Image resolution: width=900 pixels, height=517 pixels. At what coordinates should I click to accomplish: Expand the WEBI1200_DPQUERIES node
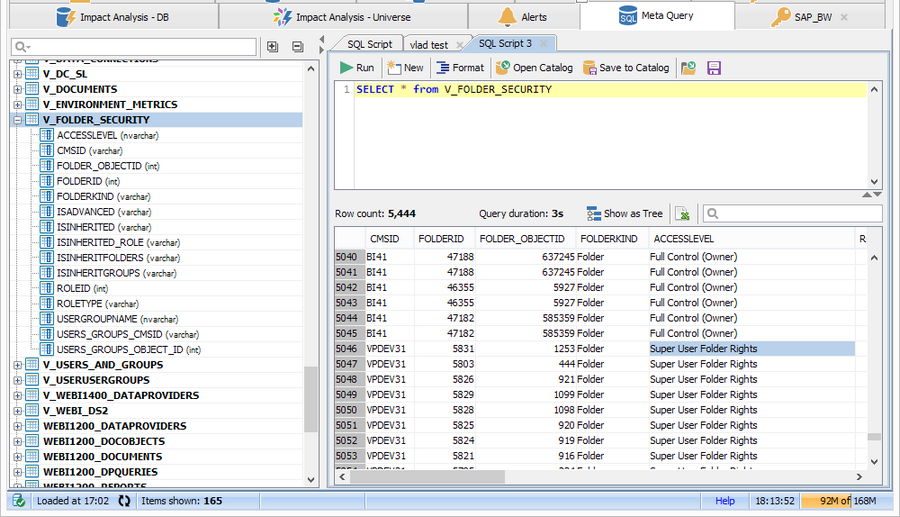[x=18, y=472]
